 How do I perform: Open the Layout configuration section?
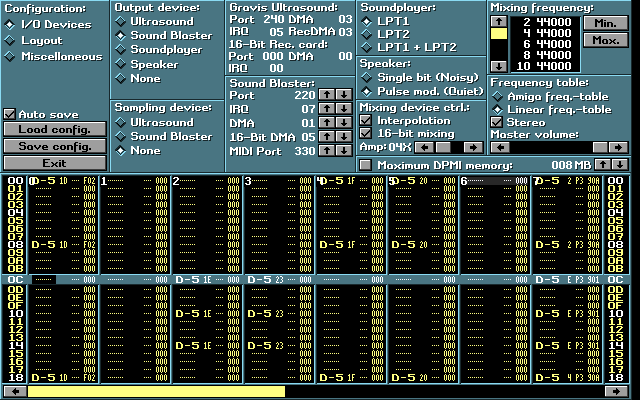point(10,40)
